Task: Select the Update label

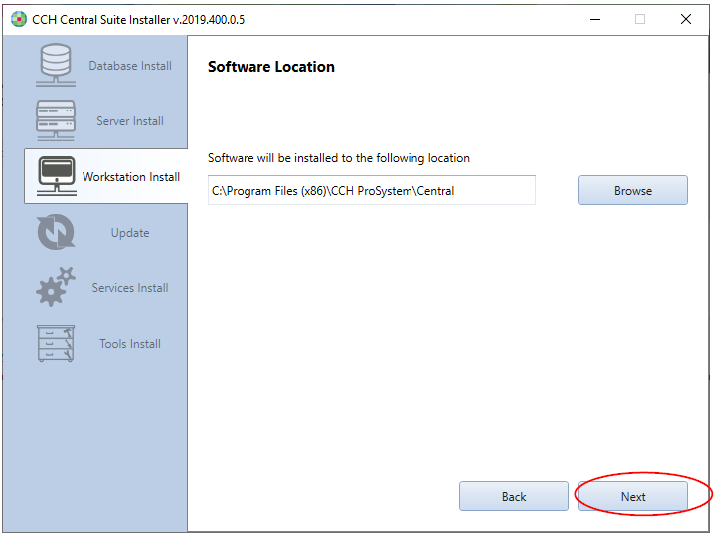Action: (x=130, y=233)
